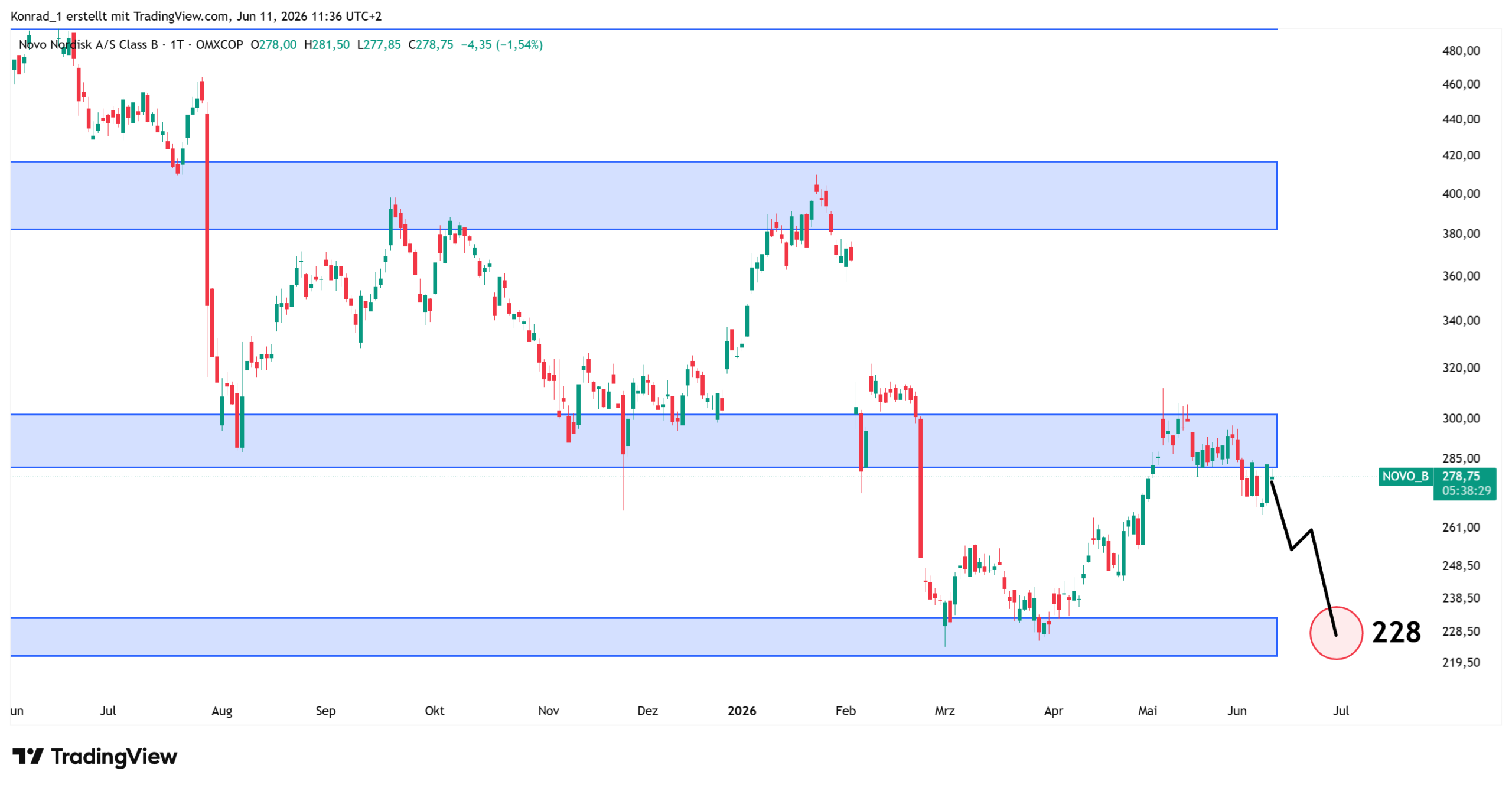Click the Aug label on the time axis
Viewport: 1512px width, 788px height.
coord(222,711)
